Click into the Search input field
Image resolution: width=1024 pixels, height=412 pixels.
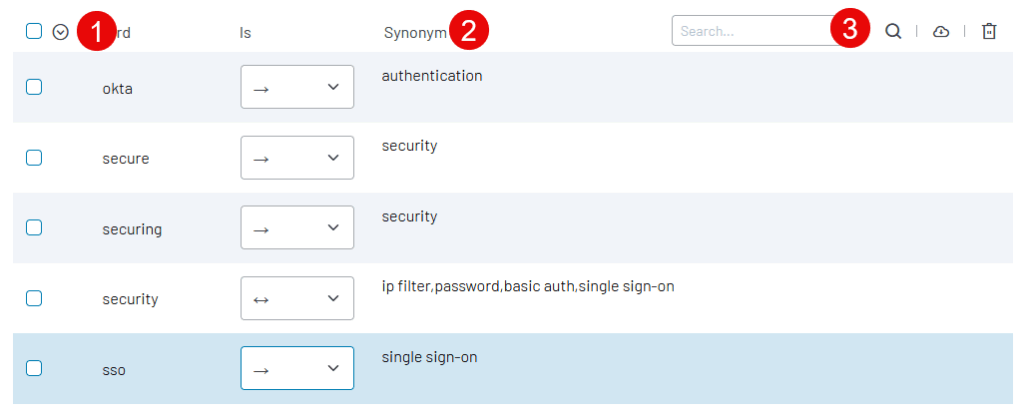750,31
